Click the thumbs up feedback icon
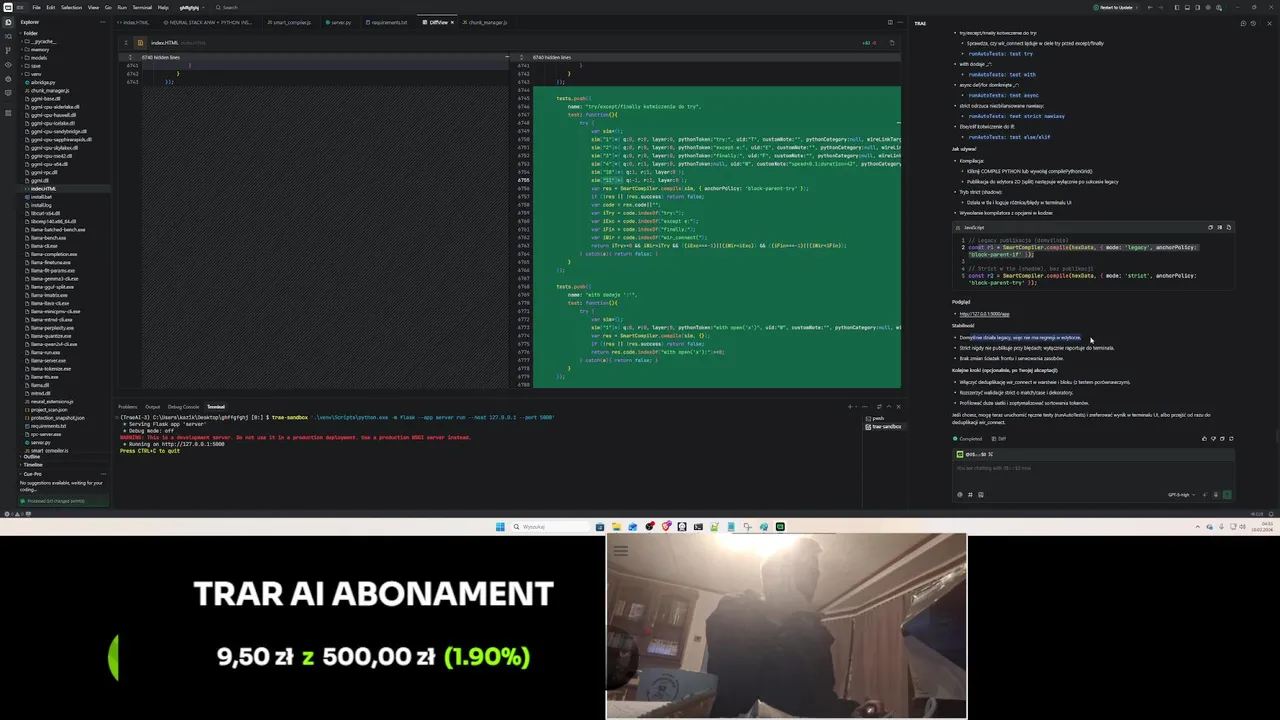 pyautogui.click(x=1204, y=438)
